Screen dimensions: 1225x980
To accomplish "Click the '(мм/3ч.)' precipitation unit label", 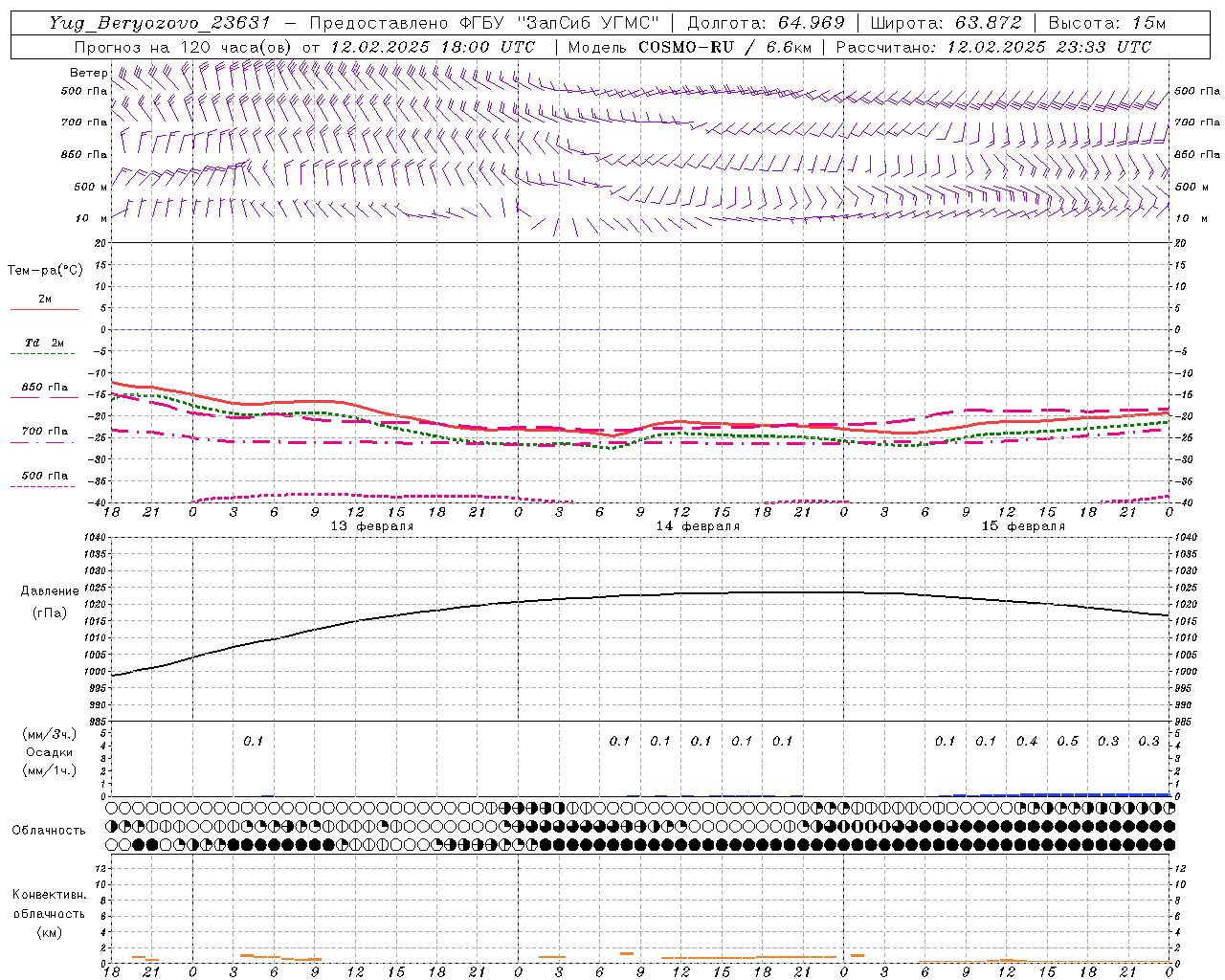I will pos(49,734).
